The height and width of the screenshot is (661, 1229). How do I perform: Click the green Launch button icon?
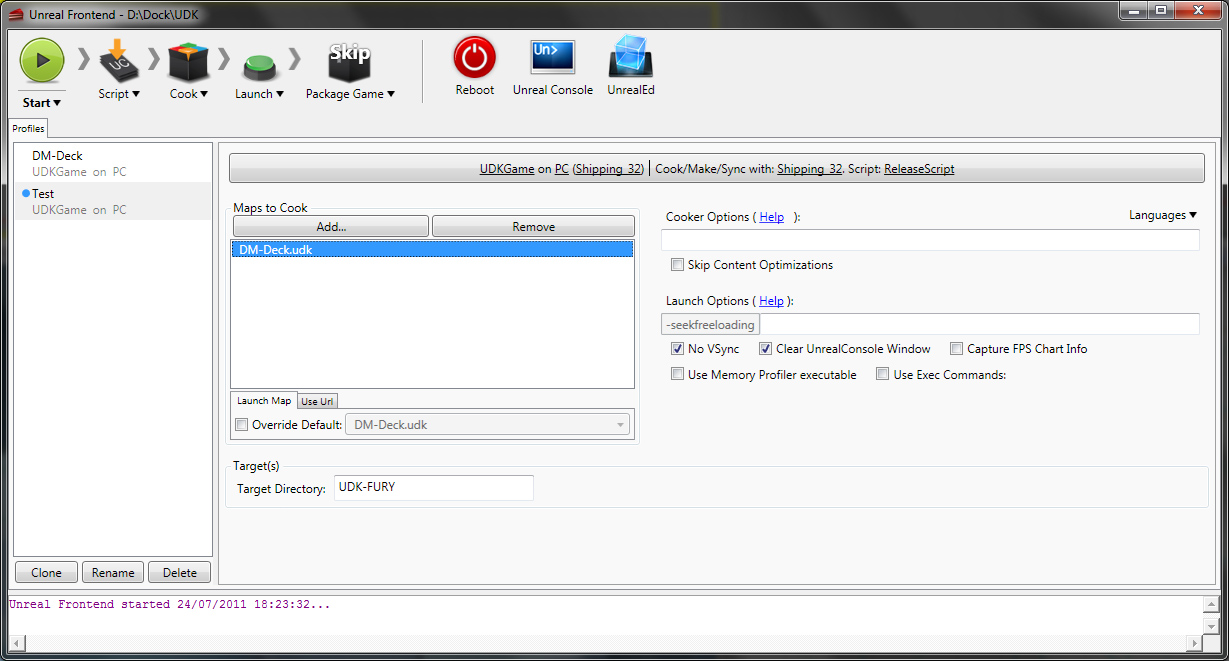(259, 65)
